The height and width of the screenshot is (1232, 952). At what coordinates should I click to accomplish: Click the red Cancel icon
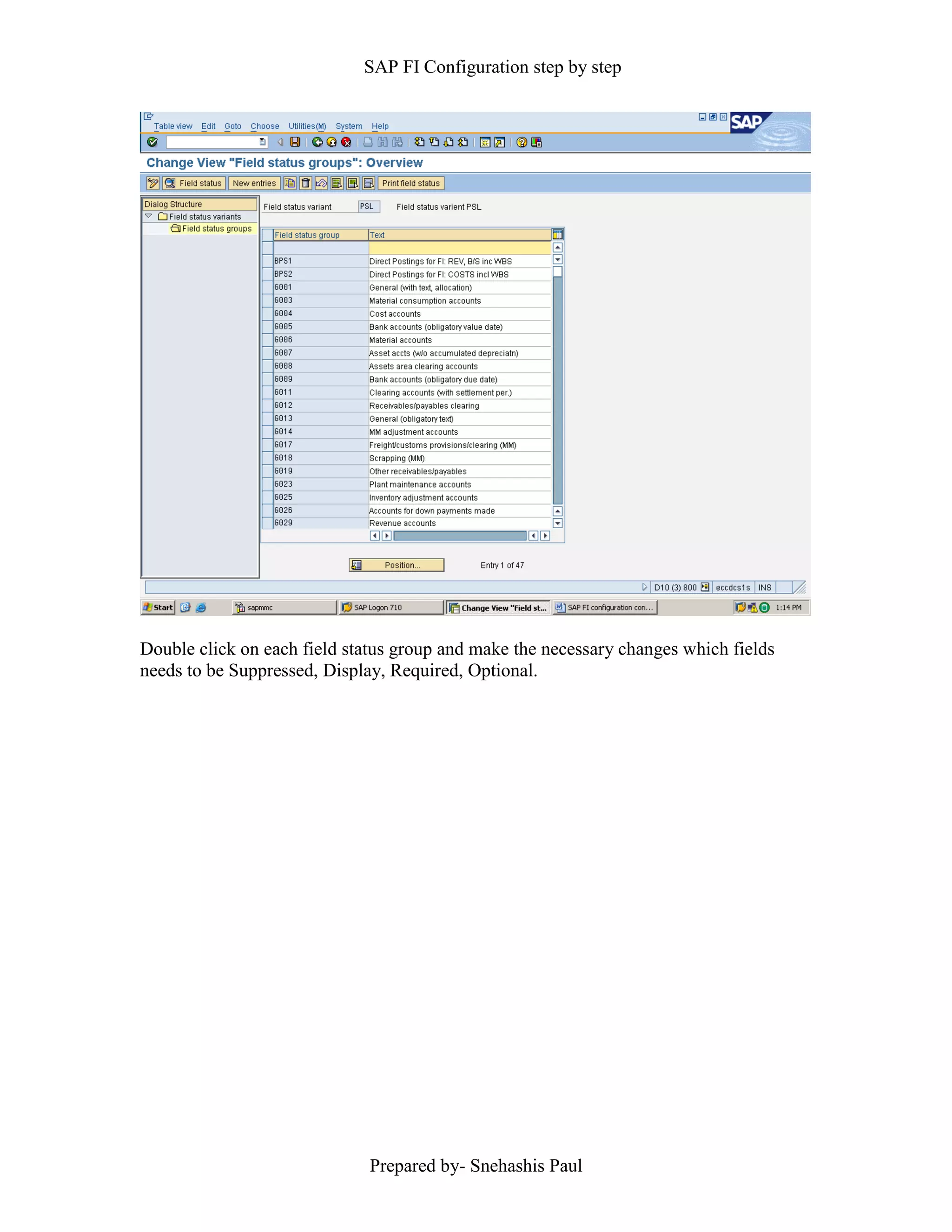tap(346, 142)
